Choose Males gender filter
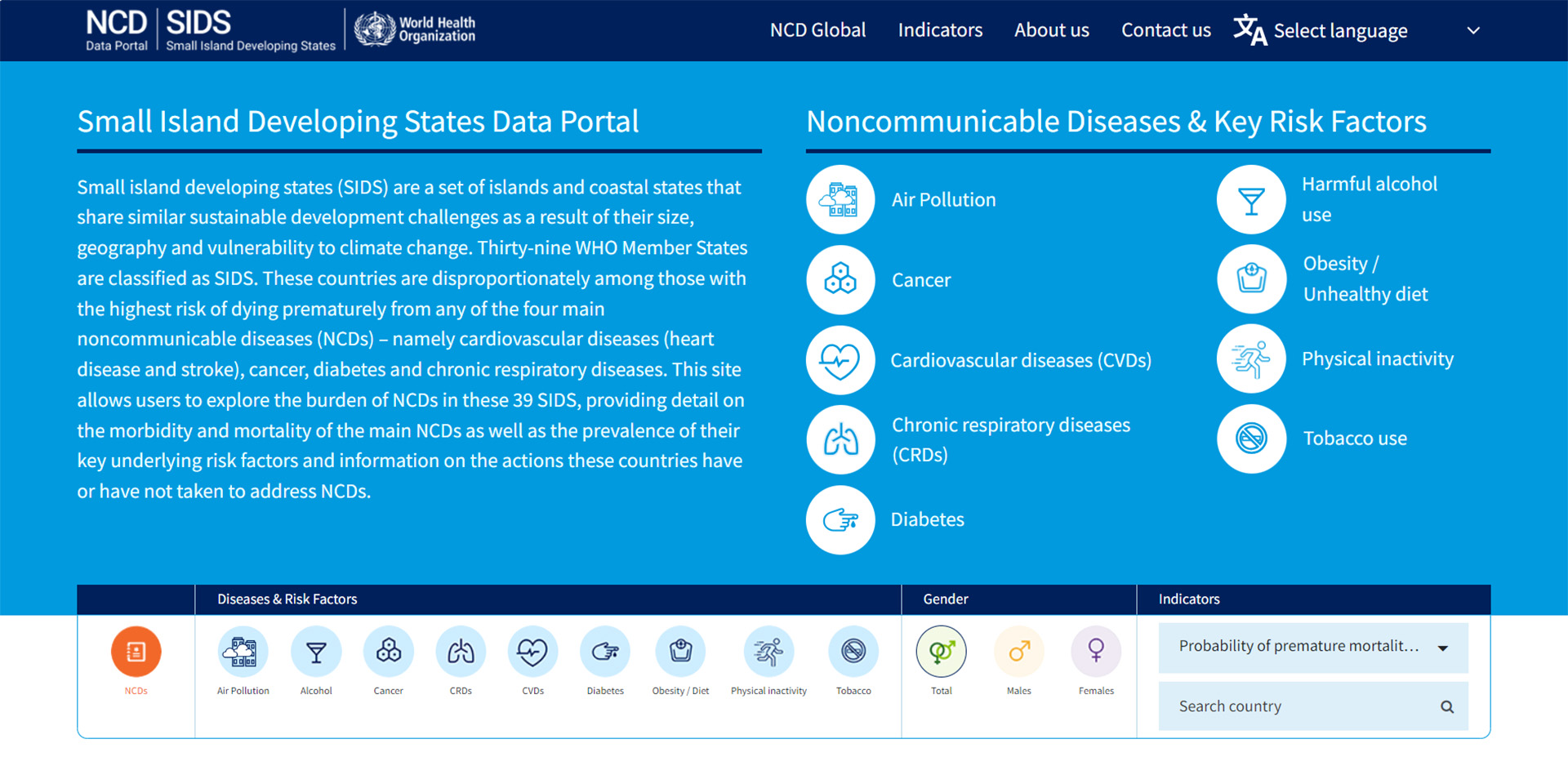 click(1018, 652)
